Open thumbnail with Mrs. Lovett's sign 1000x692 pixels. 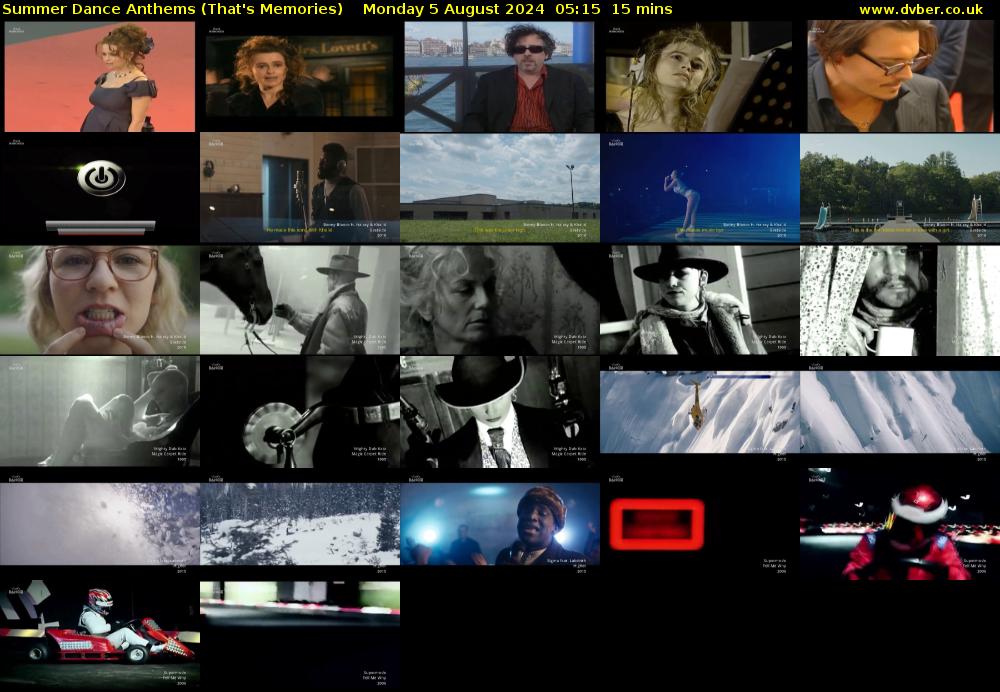(x=300, y=77)
